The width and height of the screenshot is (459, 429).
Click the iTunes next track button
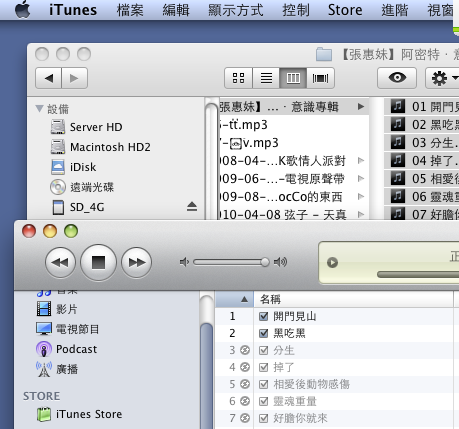tap(137, 262)
